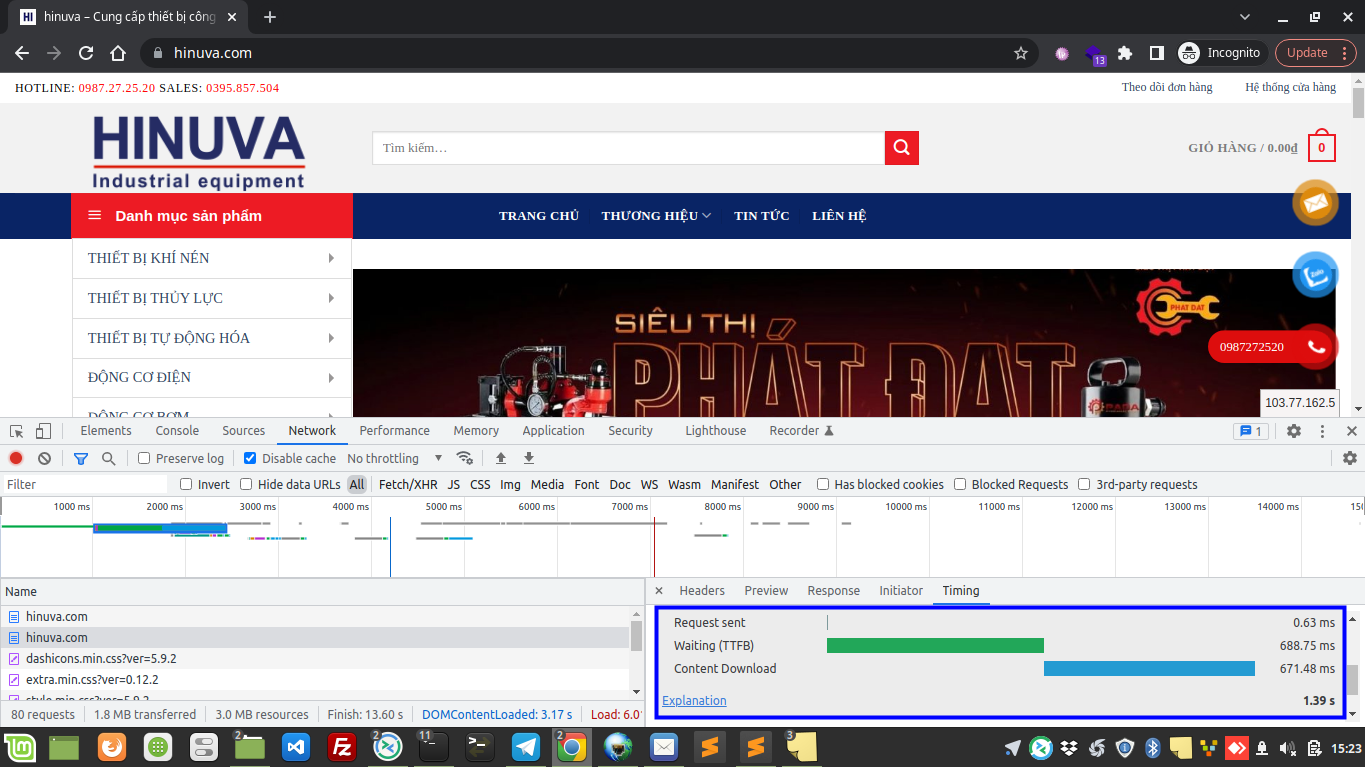
Task: Switch to the Sources tab
Action: (x=244, y=431)
